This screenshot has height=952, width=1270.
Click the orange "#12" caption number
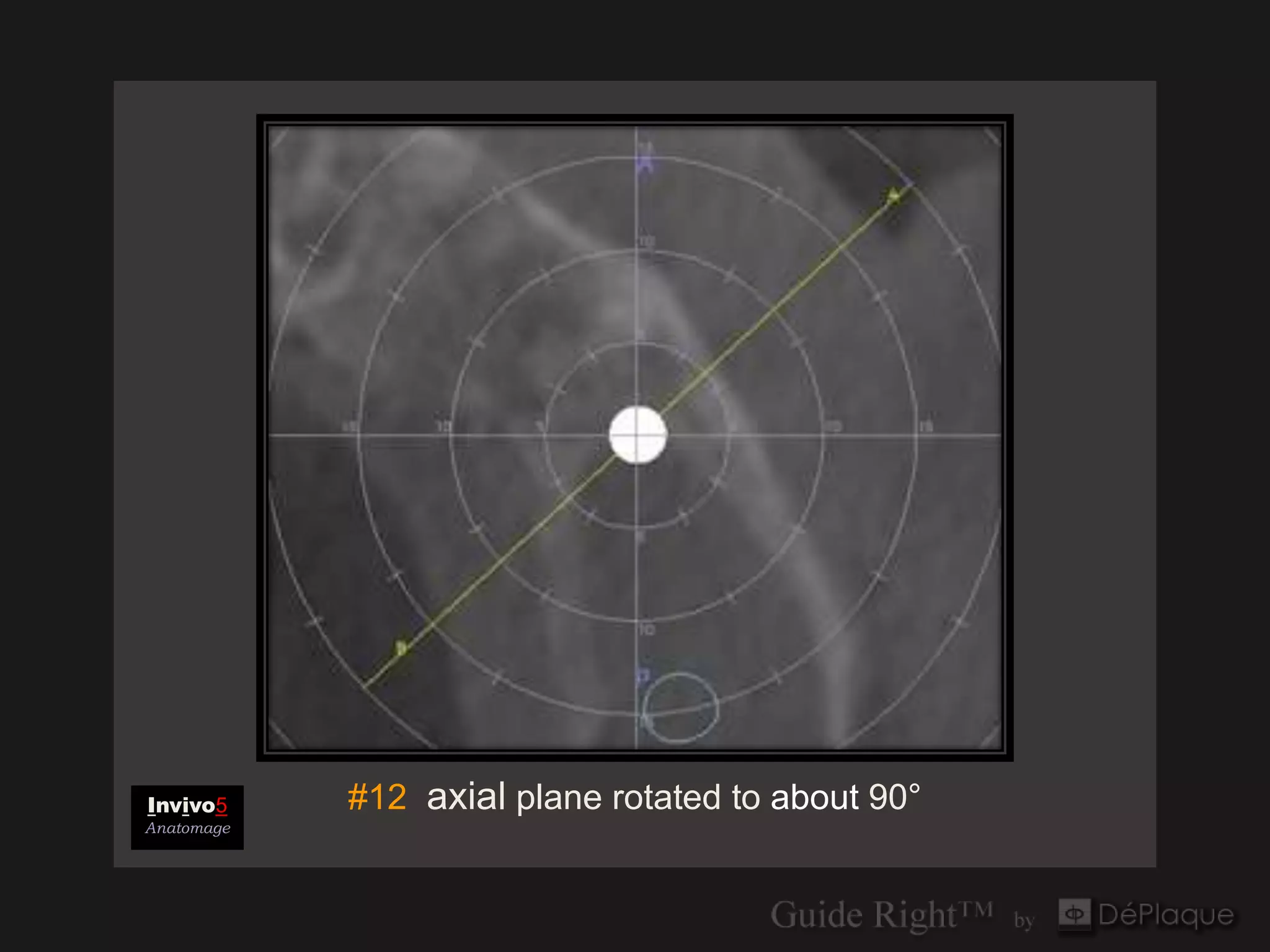pos(377,797)
